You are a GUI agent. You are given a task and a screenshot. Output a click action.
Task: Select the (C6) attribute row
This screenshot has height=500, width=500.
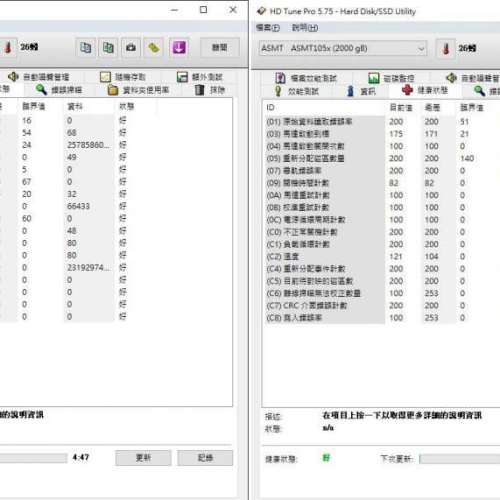click(x=380, y=293)
